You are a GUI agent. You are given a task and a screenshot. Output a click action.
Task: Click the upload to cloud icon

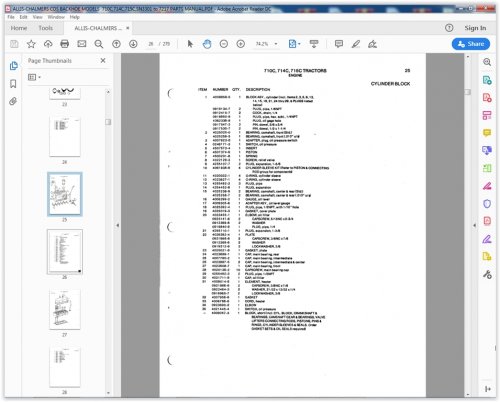click(x=48, y=44)
